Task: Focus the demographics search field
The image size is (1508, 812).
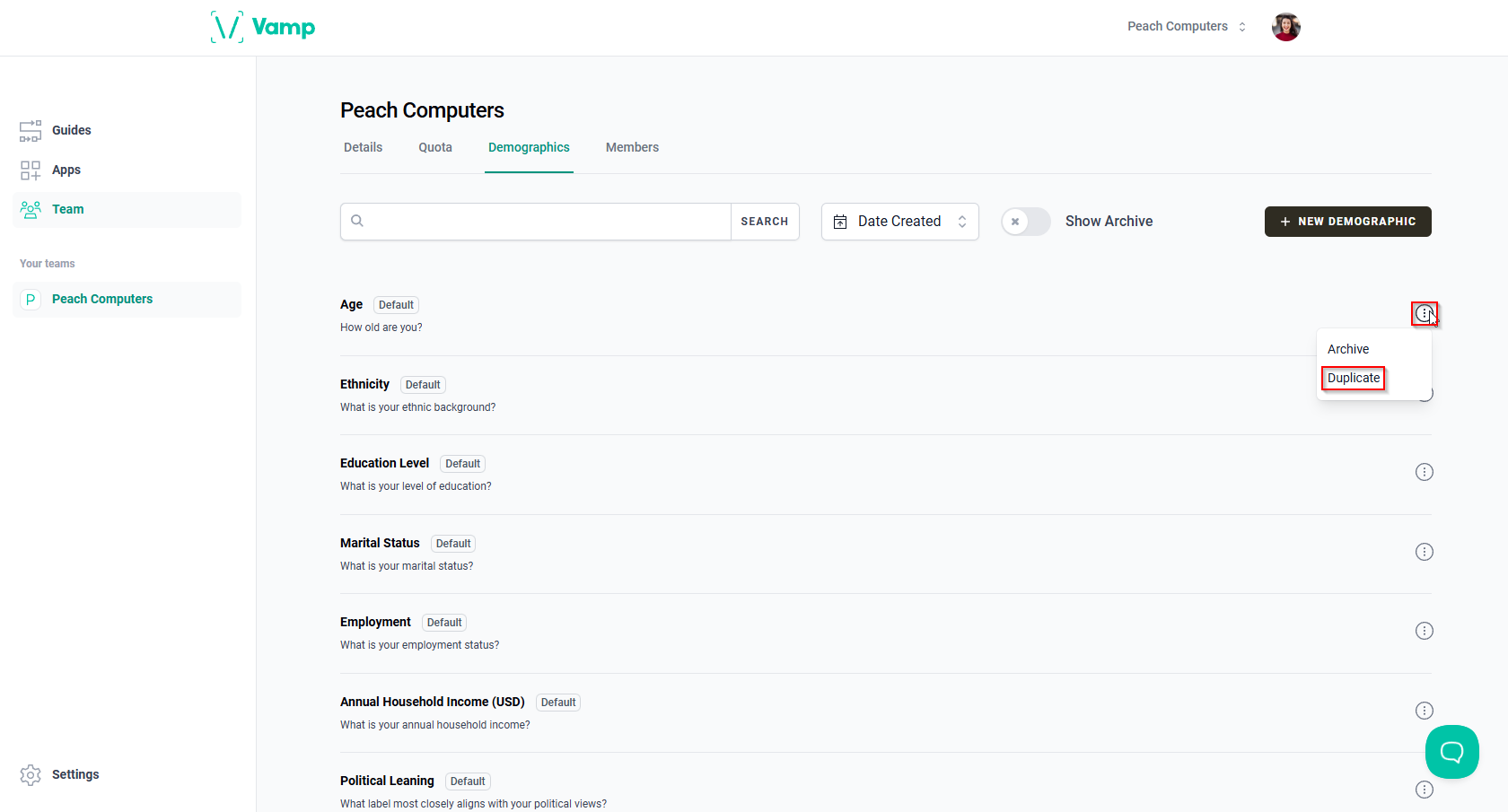Action: coord(536,222)
